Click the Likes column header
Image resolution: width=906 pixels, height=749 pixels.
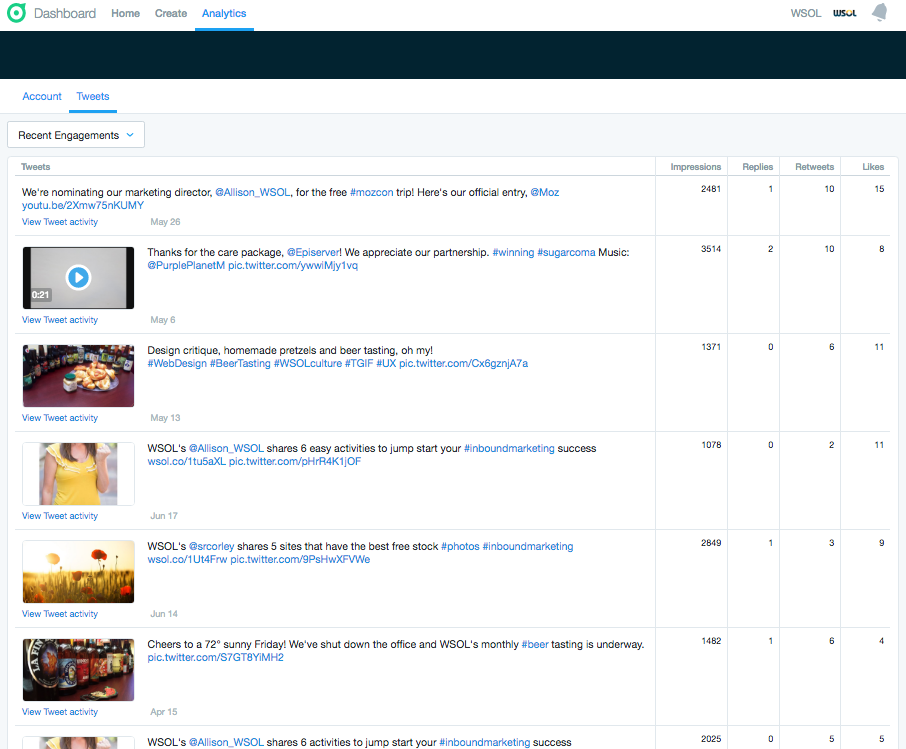[x=873, y=167]
